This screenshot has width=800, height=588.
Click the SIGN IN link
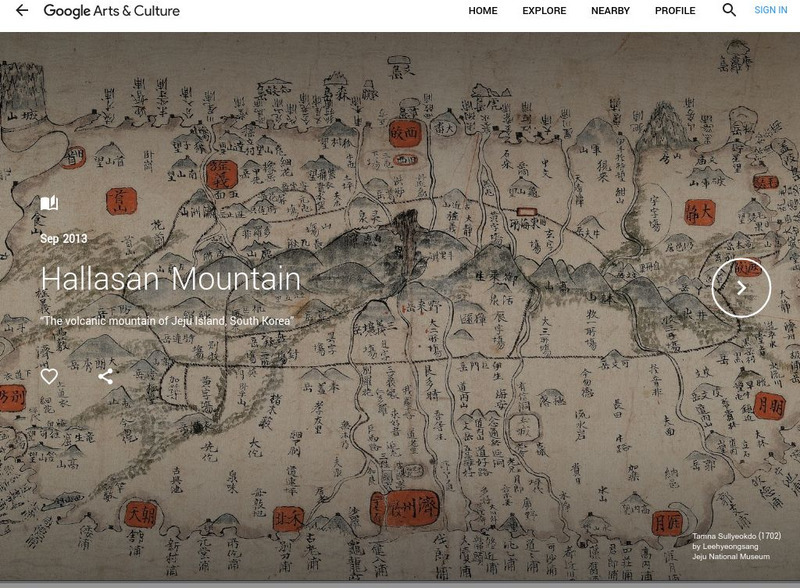click(x=771, y=12)
